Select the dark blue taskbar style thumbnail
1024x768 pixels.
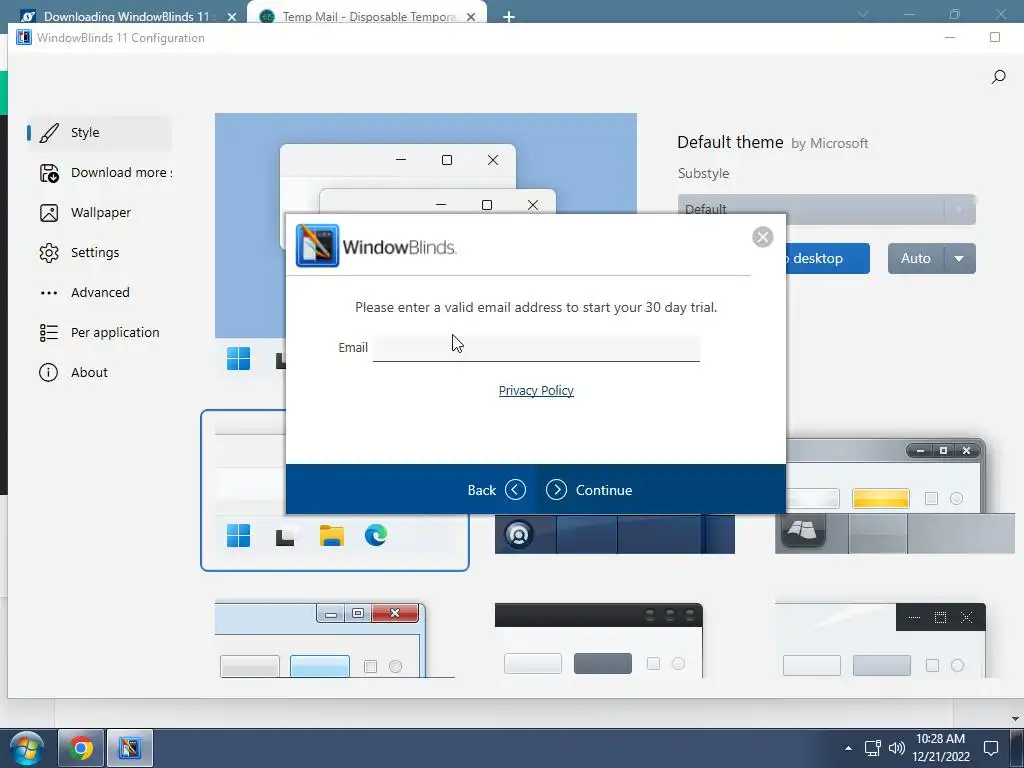(x=615, y=534)
